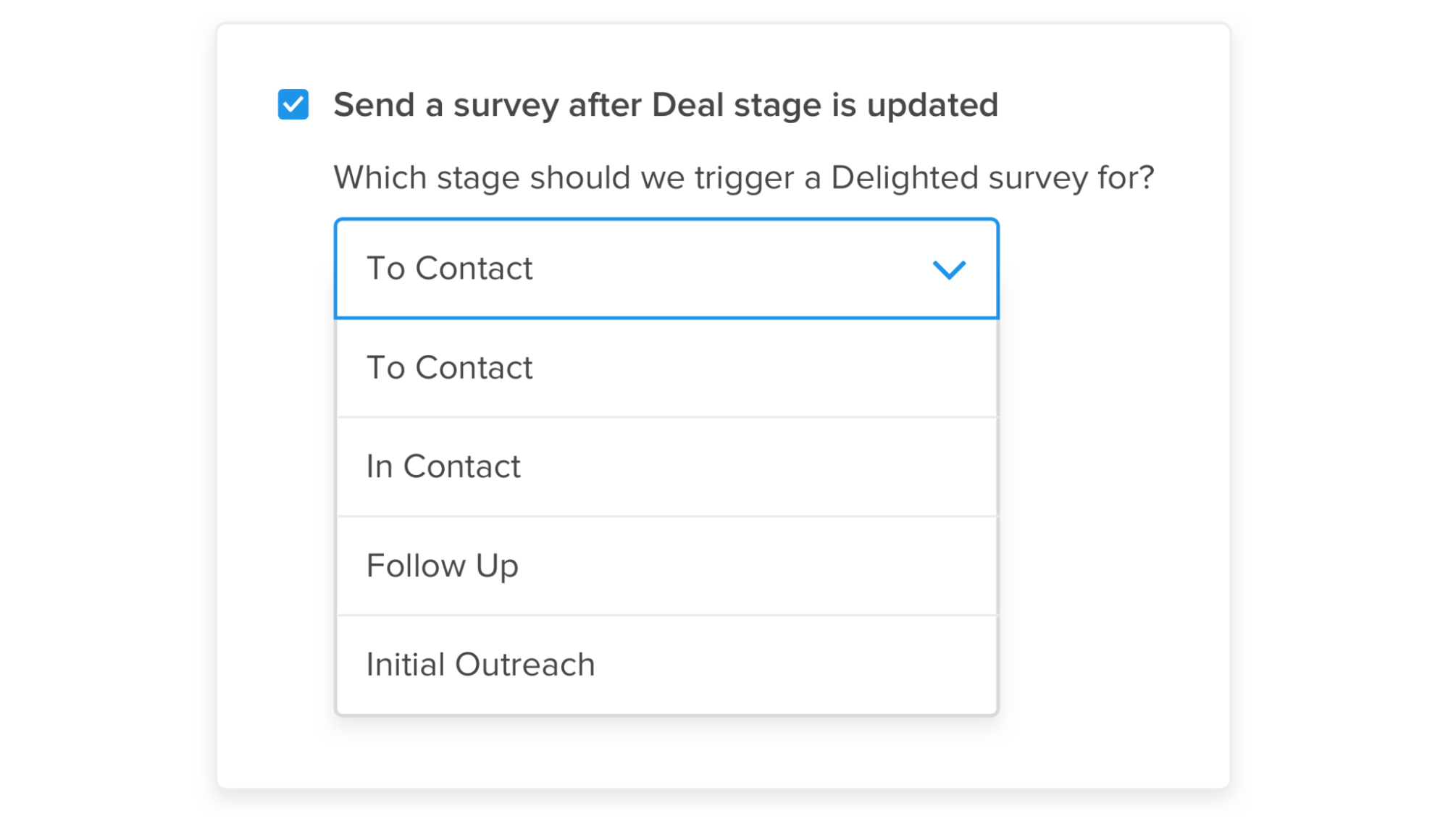The width and height of the screenshot is (1448, 840).
Task: Click the 'Which stage should we trigger' question text
Action: coord(743,177)
